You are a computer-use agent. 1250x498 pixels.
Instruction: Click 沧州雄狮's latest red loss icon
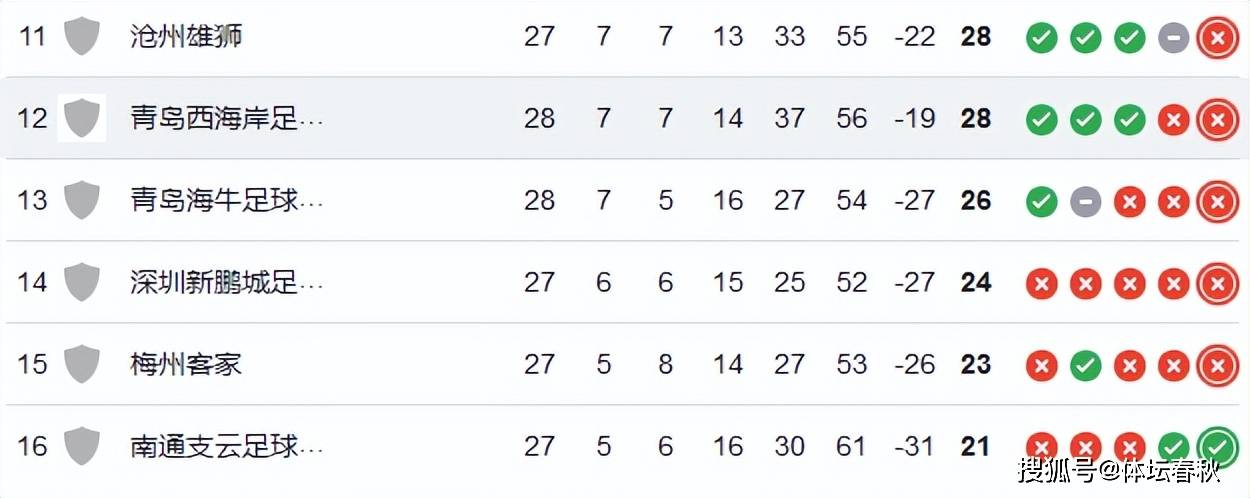click(x=1217, y=38)
